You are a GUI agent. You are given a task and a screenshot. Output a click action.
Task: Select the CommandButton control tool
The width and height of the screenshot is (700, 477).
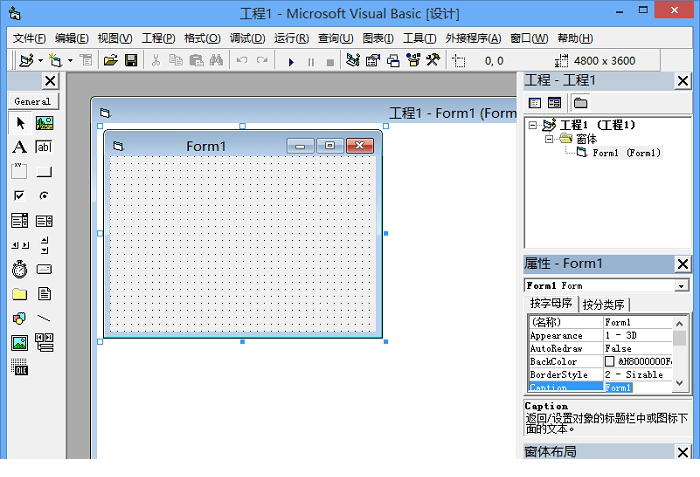(44, 172)
